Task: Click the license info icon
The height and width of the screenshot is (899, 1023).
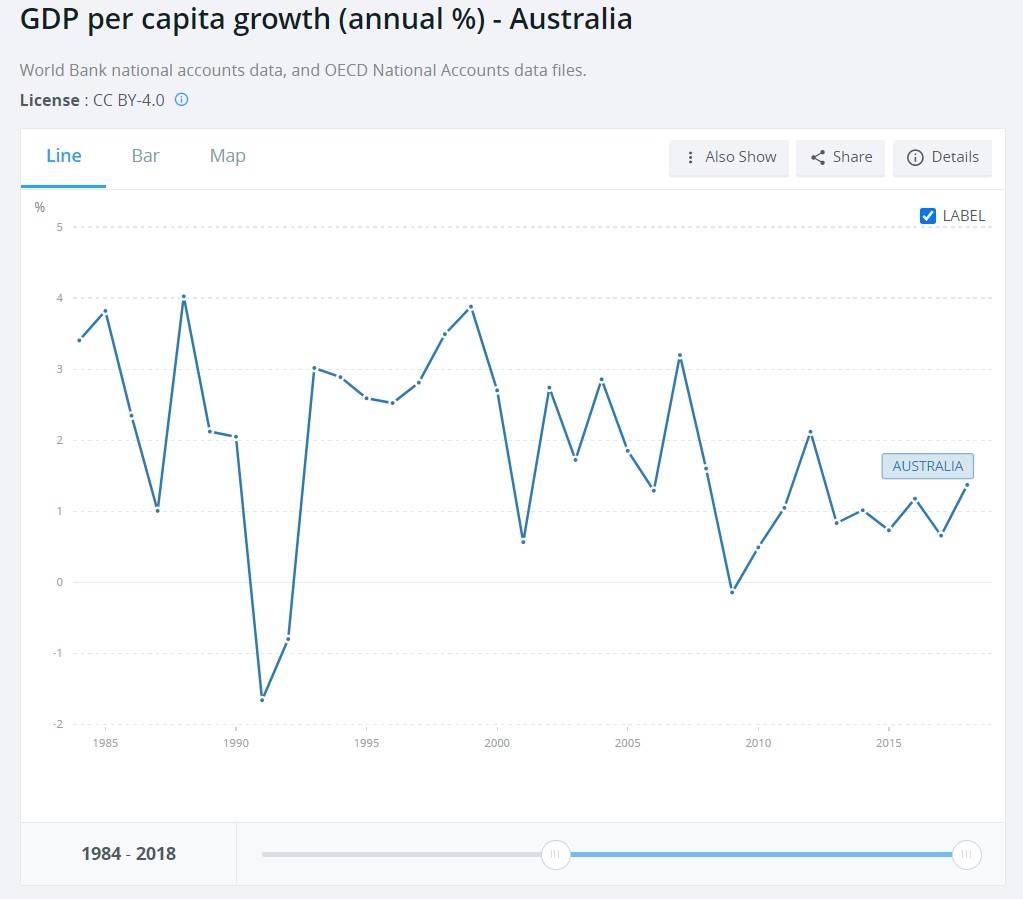Action: [182, 100]
